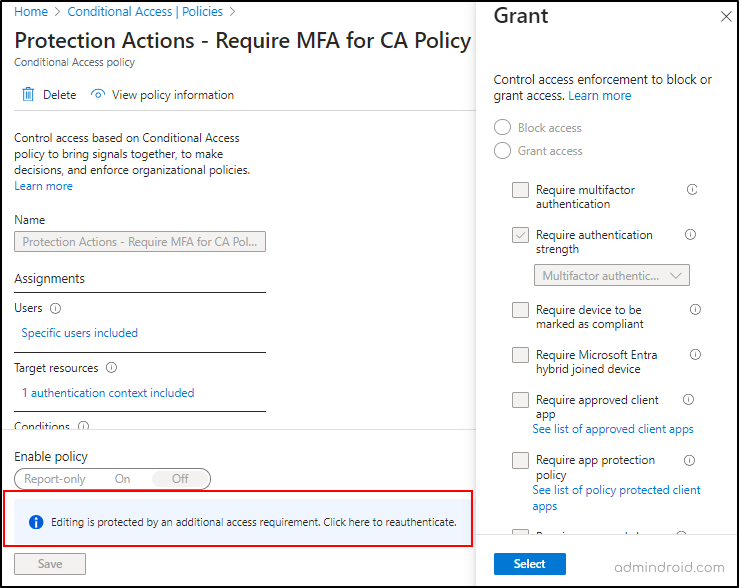This screenshot has width=739, height=588.
Task: Click the policy Name text field
Action: (140, 242)
